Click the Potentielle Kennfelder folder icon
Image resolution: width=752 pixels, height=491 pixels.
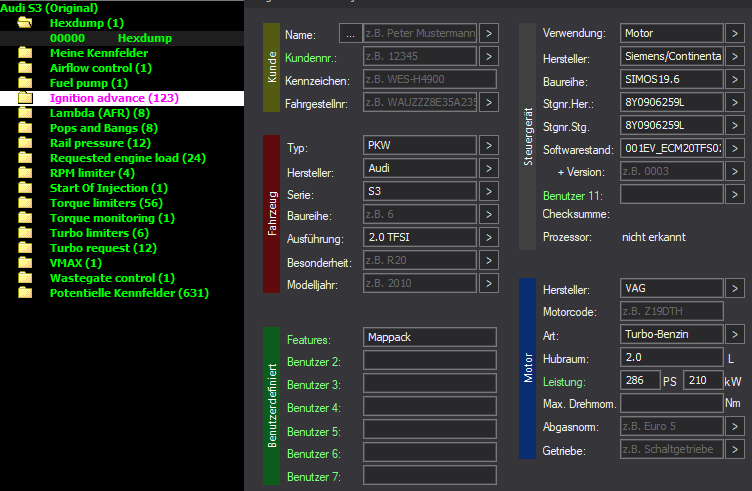click(25, 292)
